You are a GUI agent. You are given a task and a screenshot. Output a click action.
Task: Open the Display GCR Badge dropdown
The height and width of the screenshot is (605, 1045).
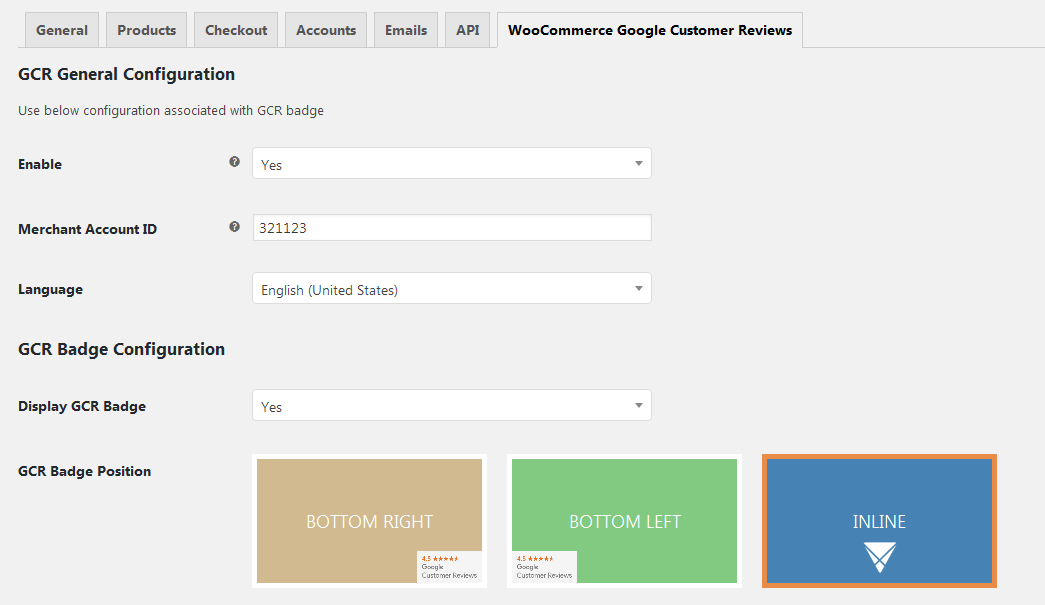click(451, 406)
